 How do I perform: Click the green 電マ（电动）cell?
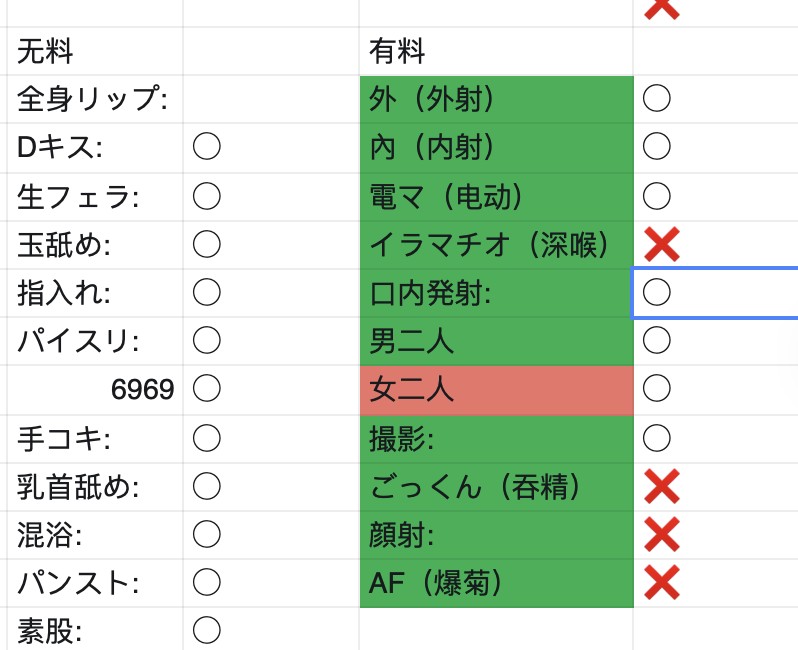[x=496, y=197]
